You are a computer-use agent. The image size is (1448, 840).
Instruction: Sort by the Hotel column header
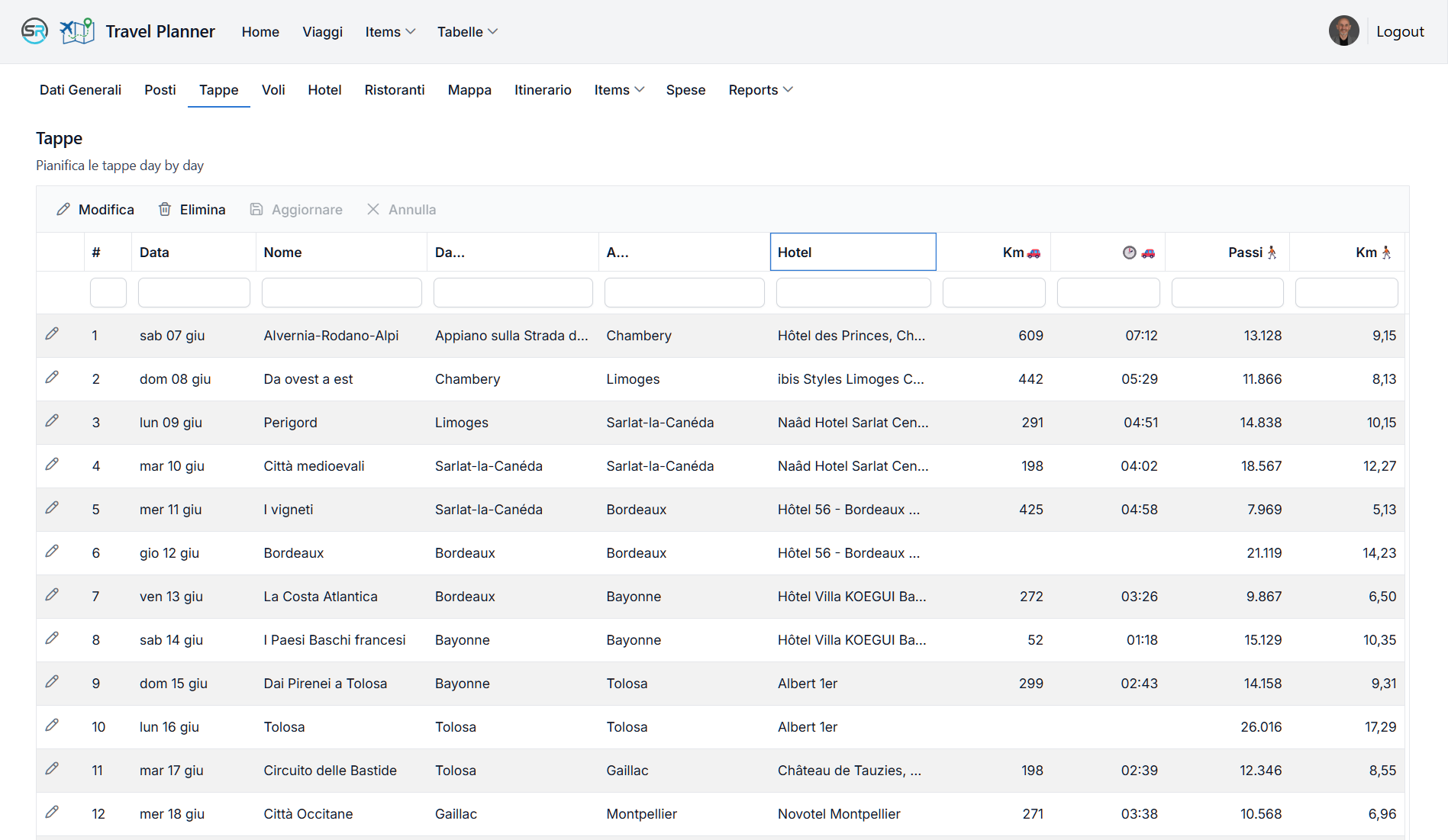[x=853, y=253]
